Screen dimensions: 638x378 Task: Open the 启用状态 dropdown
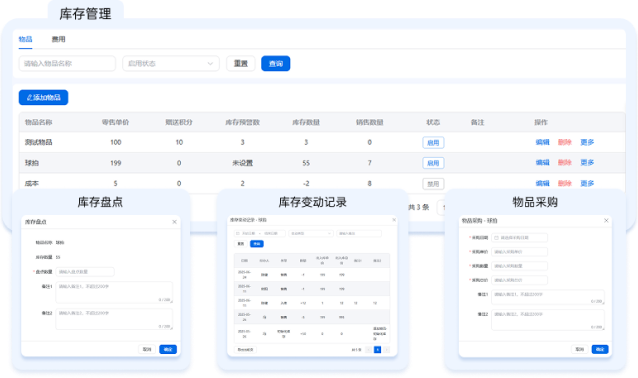[171, 63]
